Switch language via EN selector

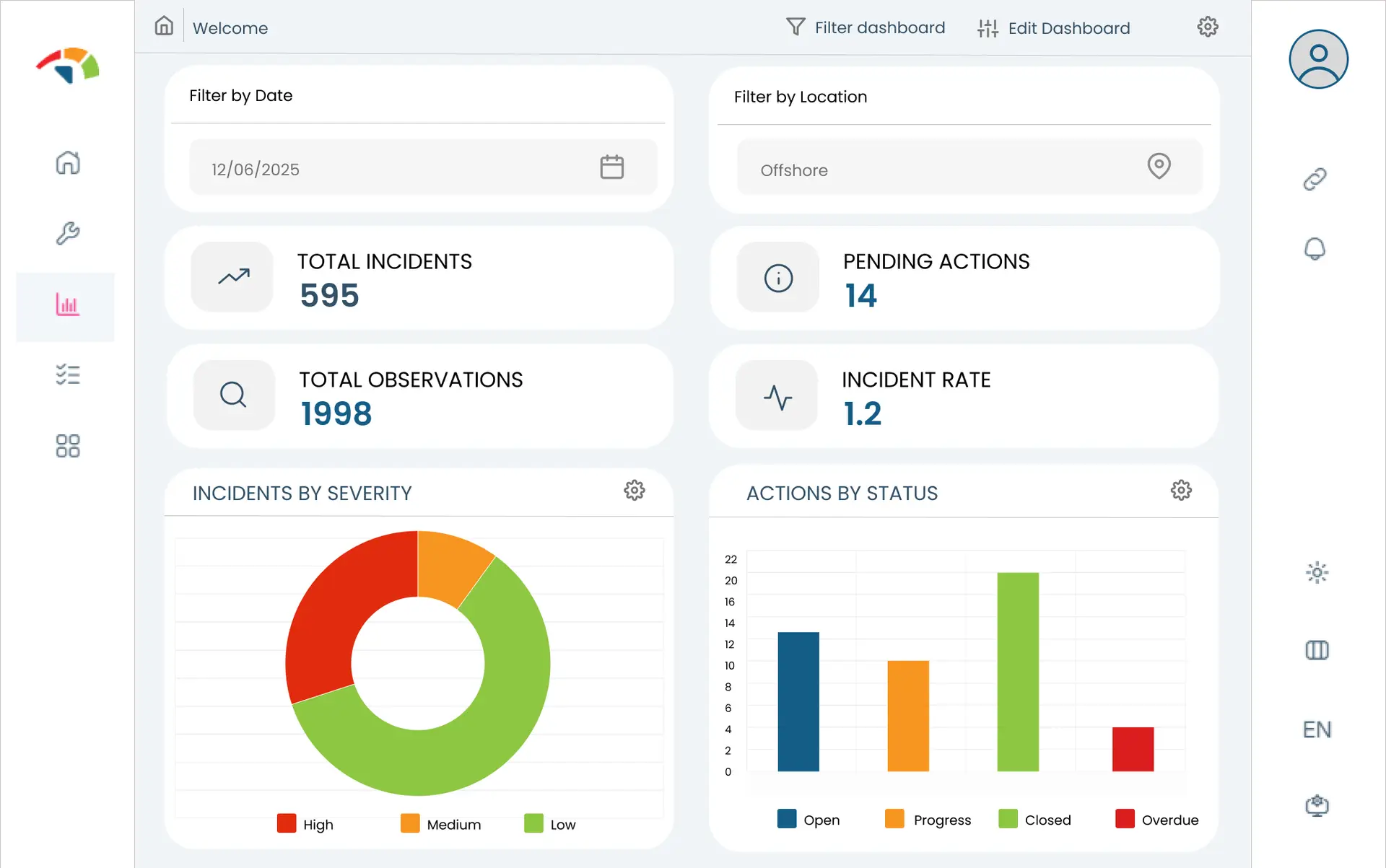[x=1317, y=729]
